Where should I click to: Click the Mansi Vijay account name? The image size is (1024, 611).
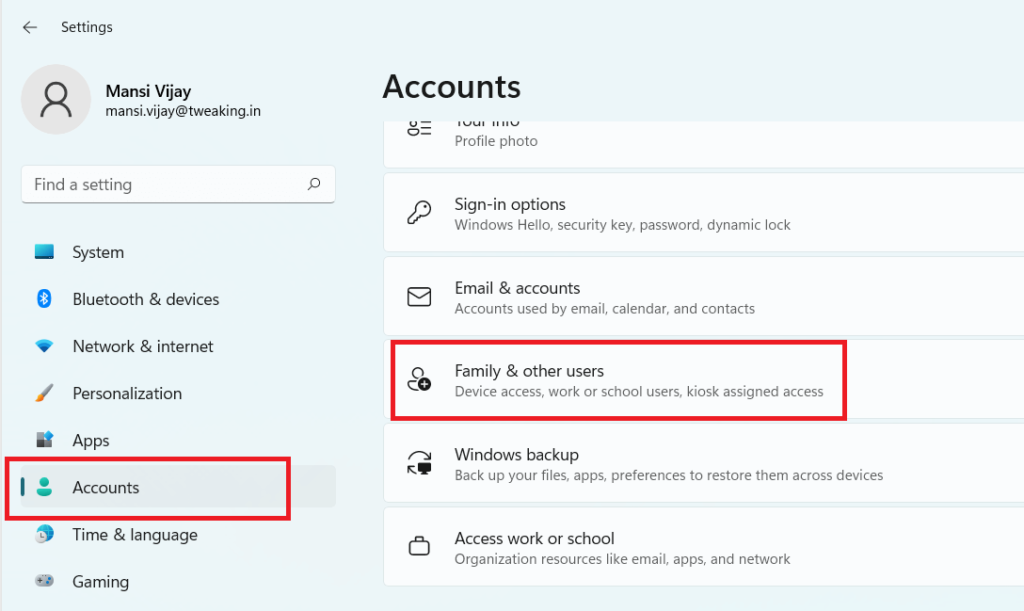tap(148, 91)
